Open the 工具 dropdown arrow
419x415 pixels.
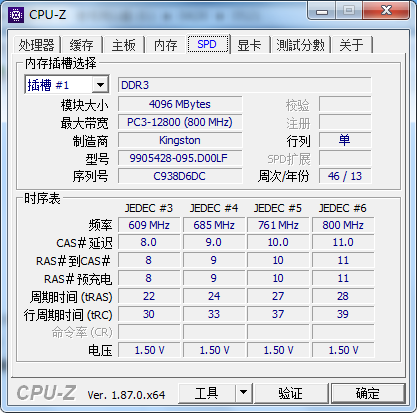244,392
